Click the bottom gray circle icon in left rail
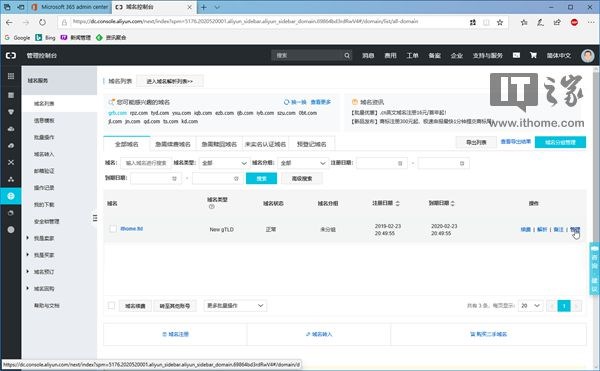 coord(11,229)
